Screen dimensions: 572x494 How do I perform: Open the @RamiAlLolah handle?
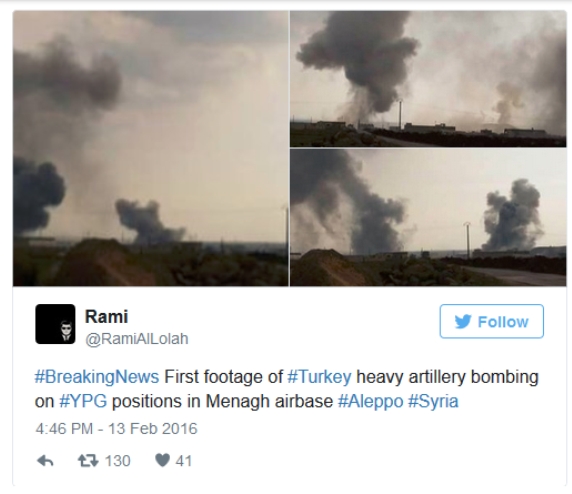[x=137, y=339]
